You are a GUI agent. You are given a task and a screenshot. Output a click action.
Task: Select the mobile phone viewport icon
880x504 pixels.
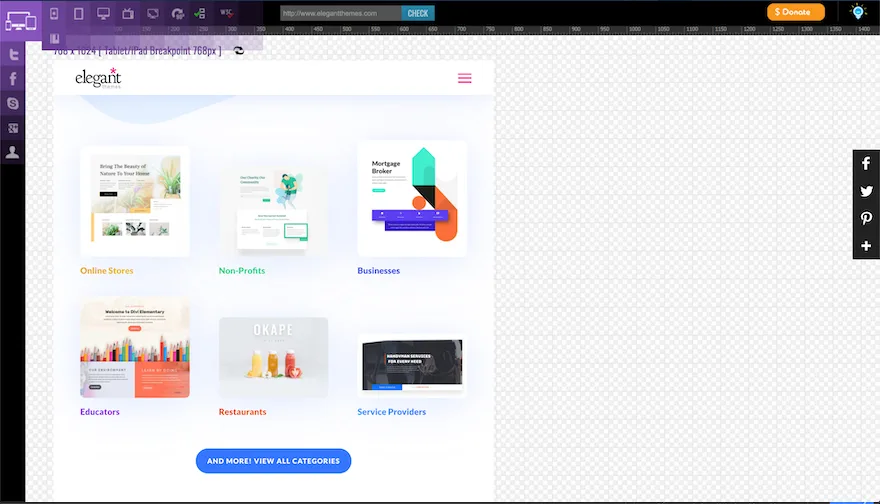pos(54,13)
